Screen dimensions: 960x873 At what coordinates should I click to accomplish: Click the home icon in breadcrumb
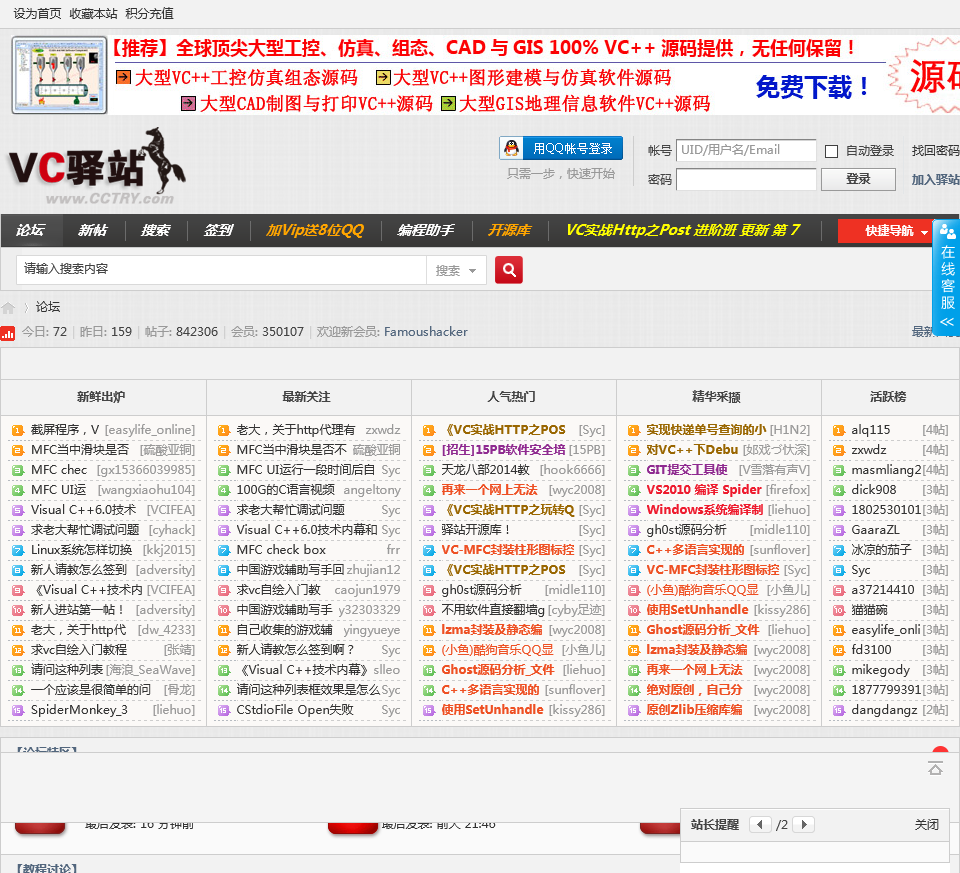click(8, 307)
